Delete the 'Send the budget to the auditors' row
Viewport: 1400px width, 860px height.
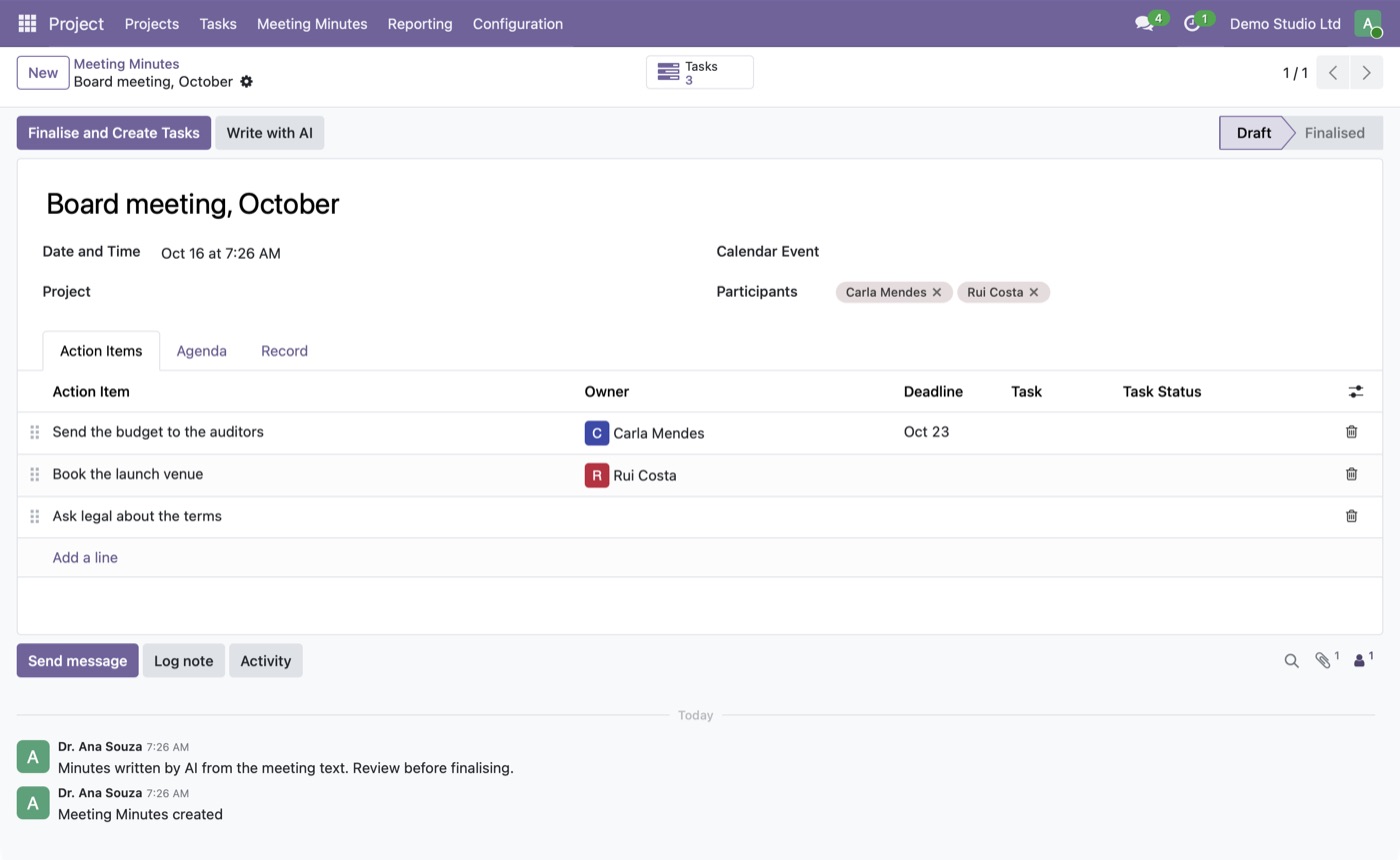1351,432
